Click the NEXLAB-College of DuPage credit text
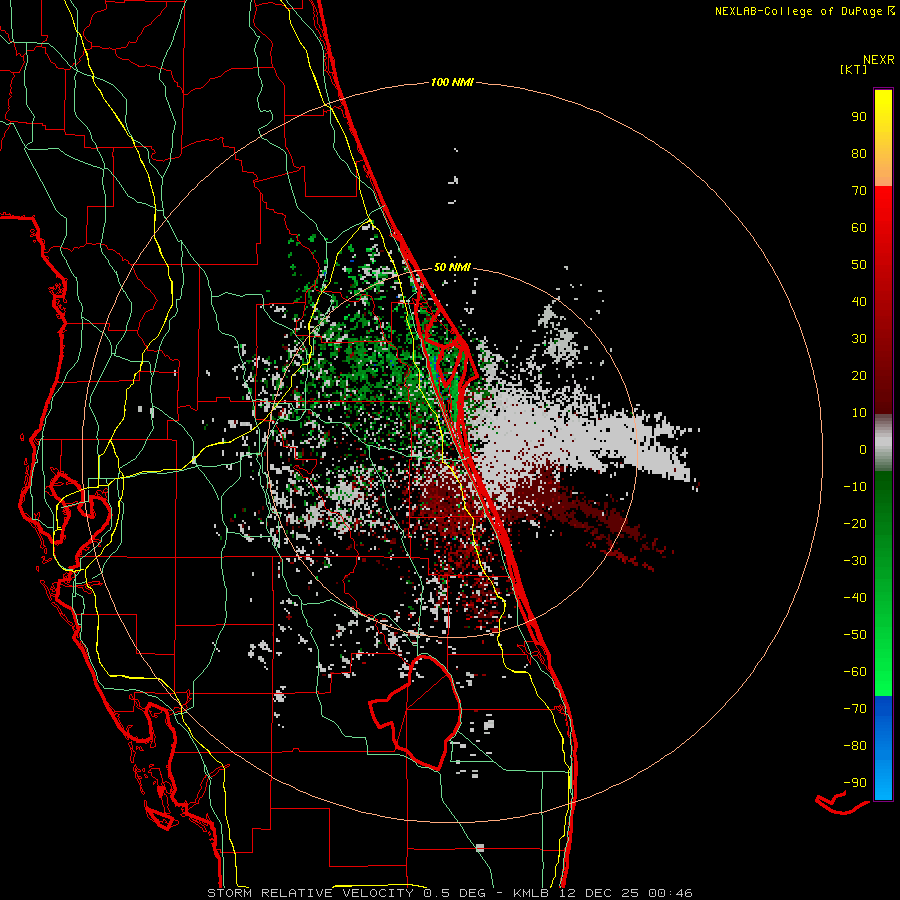 pos(799,11)
